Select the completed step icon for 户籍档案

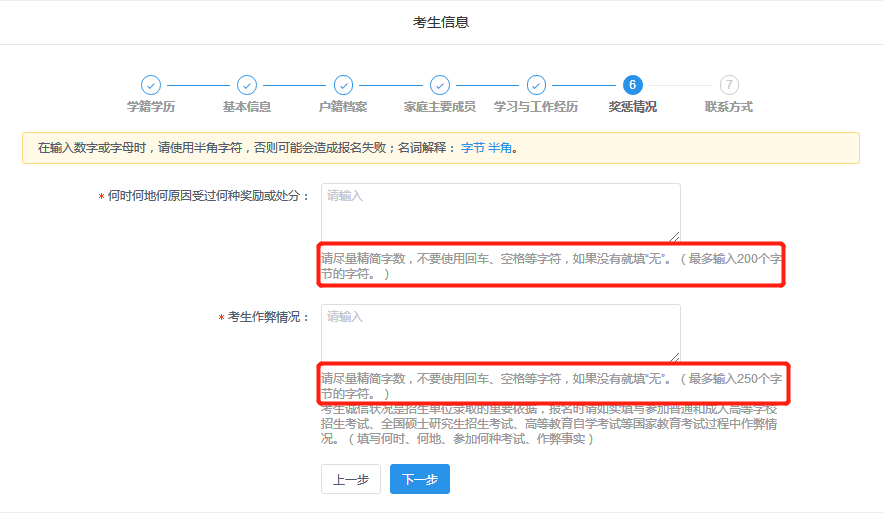point(343,85)
